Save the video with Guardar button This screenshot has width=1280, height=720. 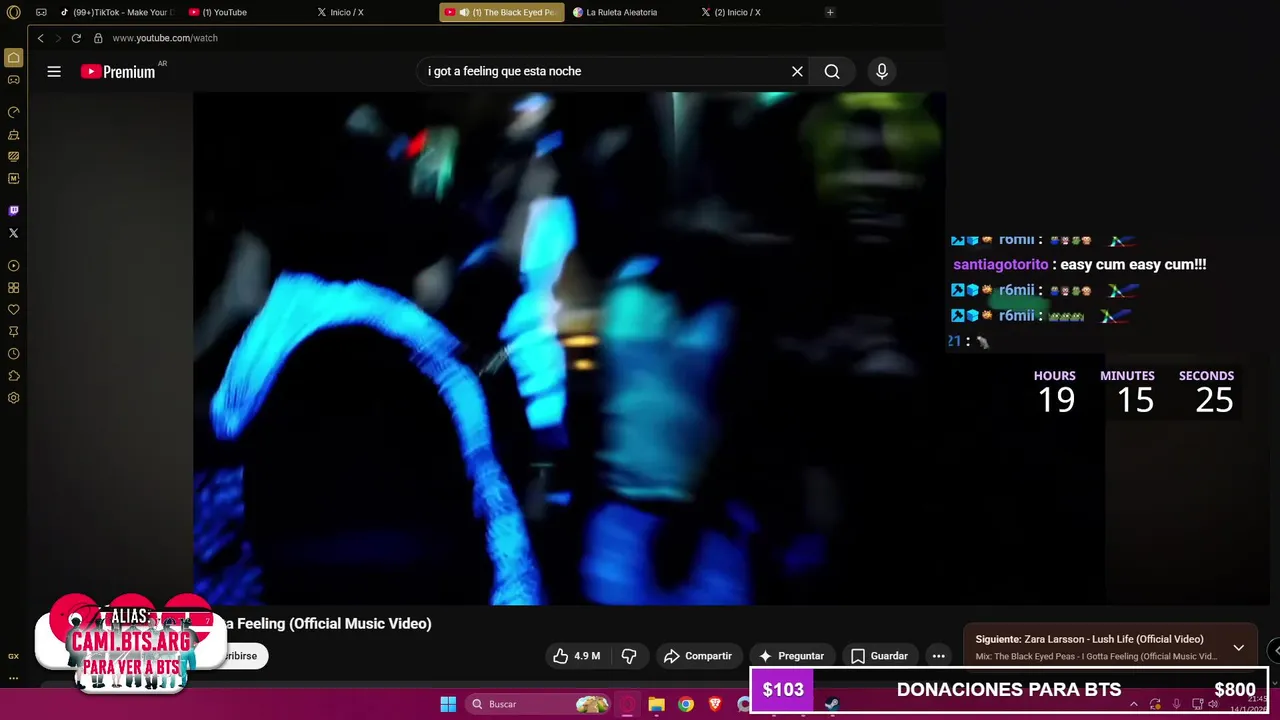(879, 656)
